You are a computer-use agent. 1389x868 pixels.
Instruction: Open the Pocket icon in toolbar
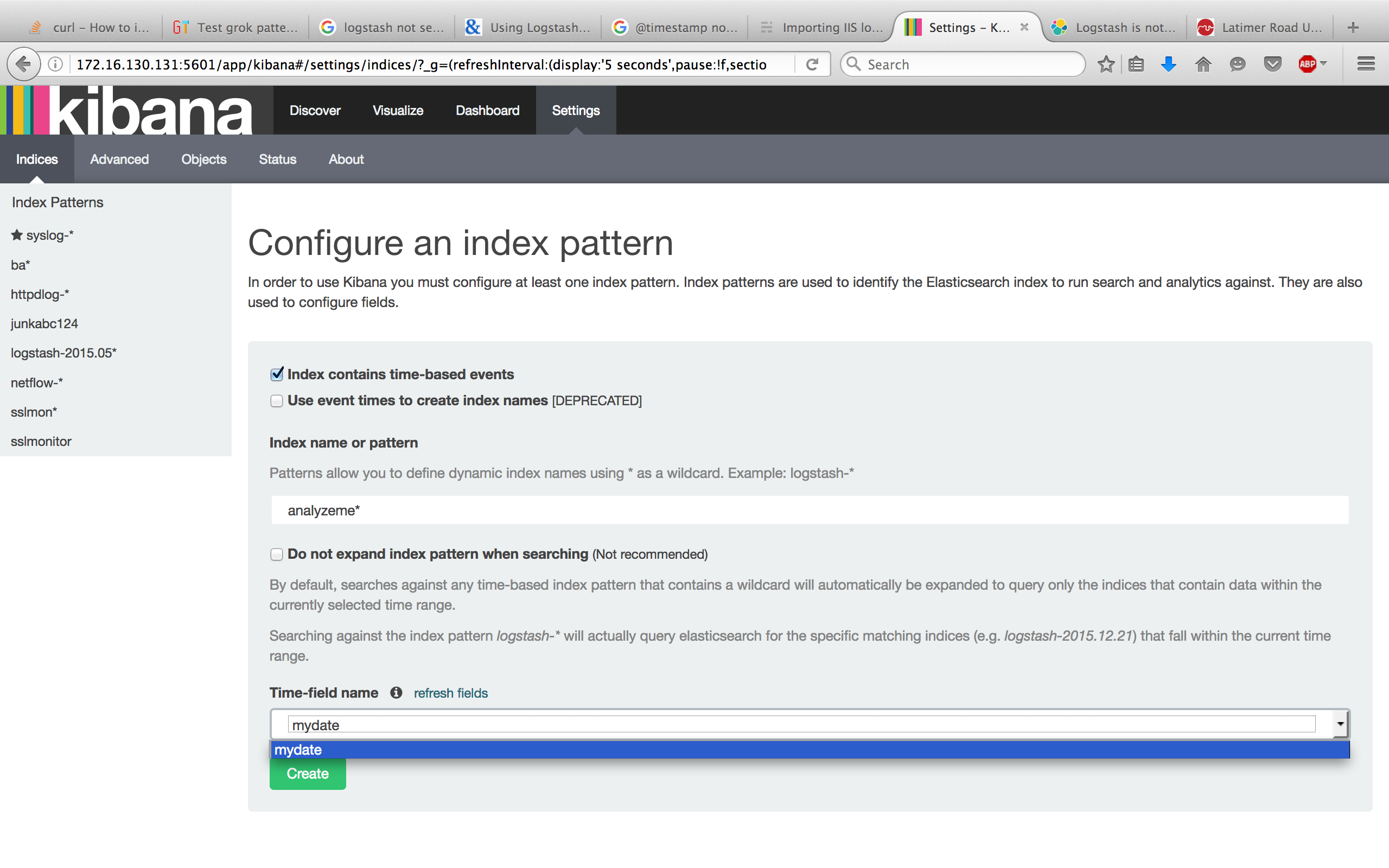click(x=1272, y=65)
